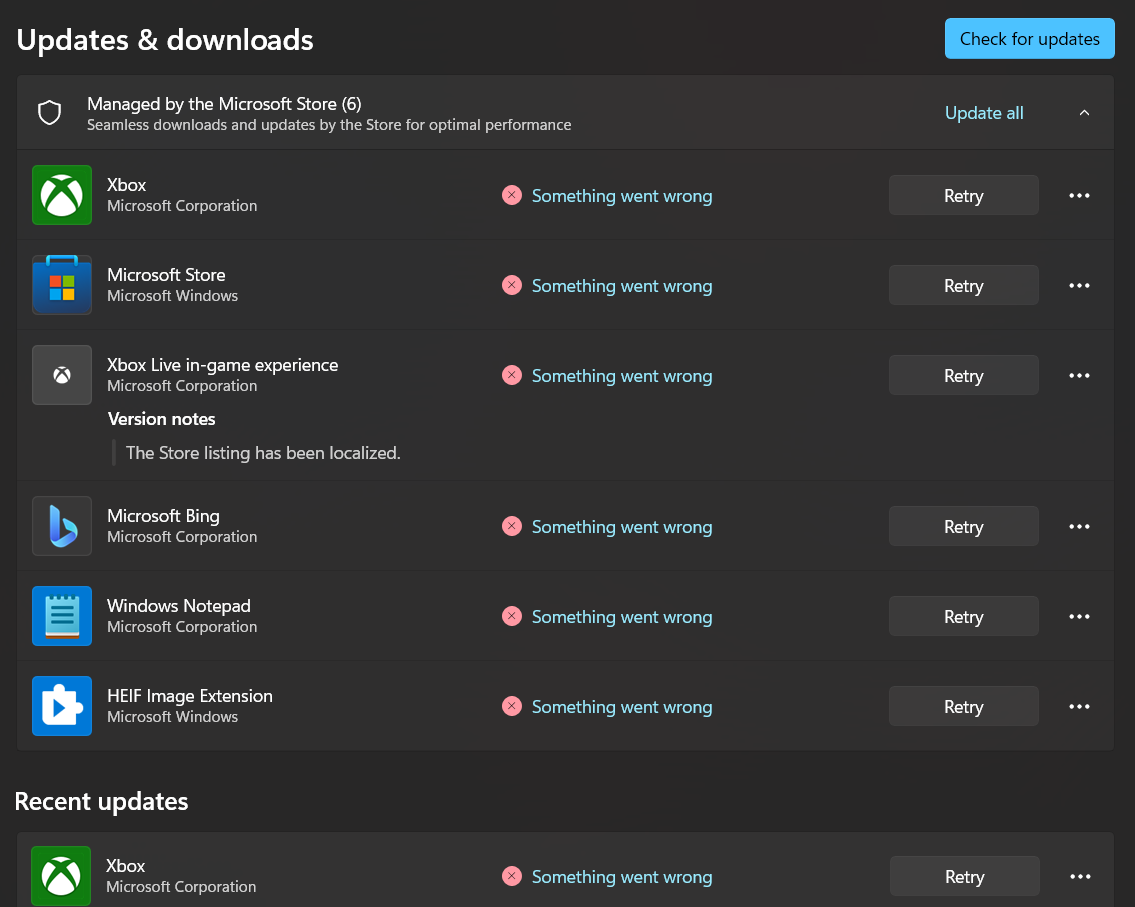Viewport: 1135px width, 907px height.
Task: Click the Recent updates heading
Action: click(x=101, y=801)
